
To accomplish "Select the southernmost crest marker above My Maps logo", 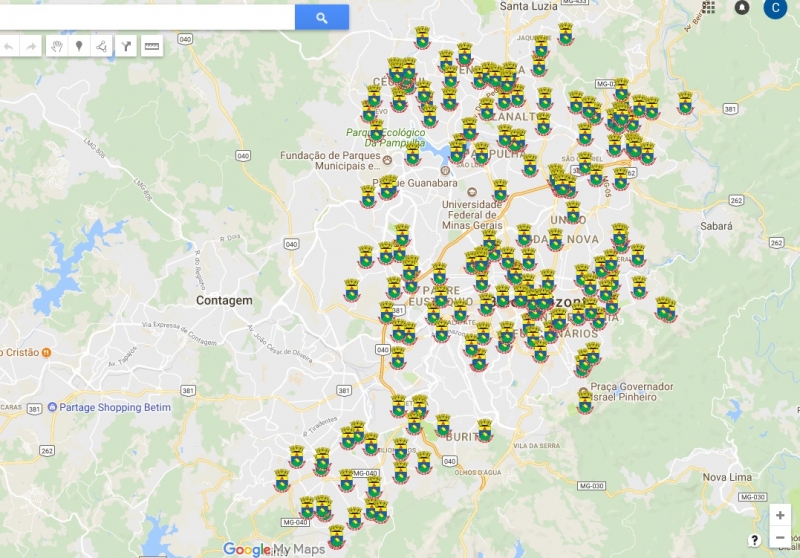I will tap(336, 537).
